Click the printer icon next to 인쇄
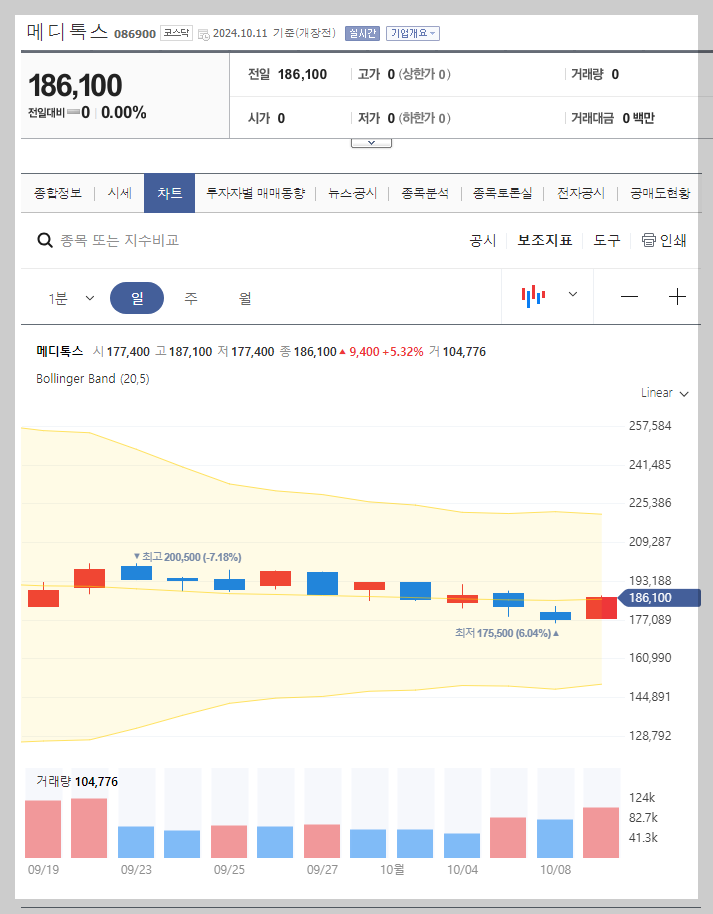 click(x=648, y=240)
